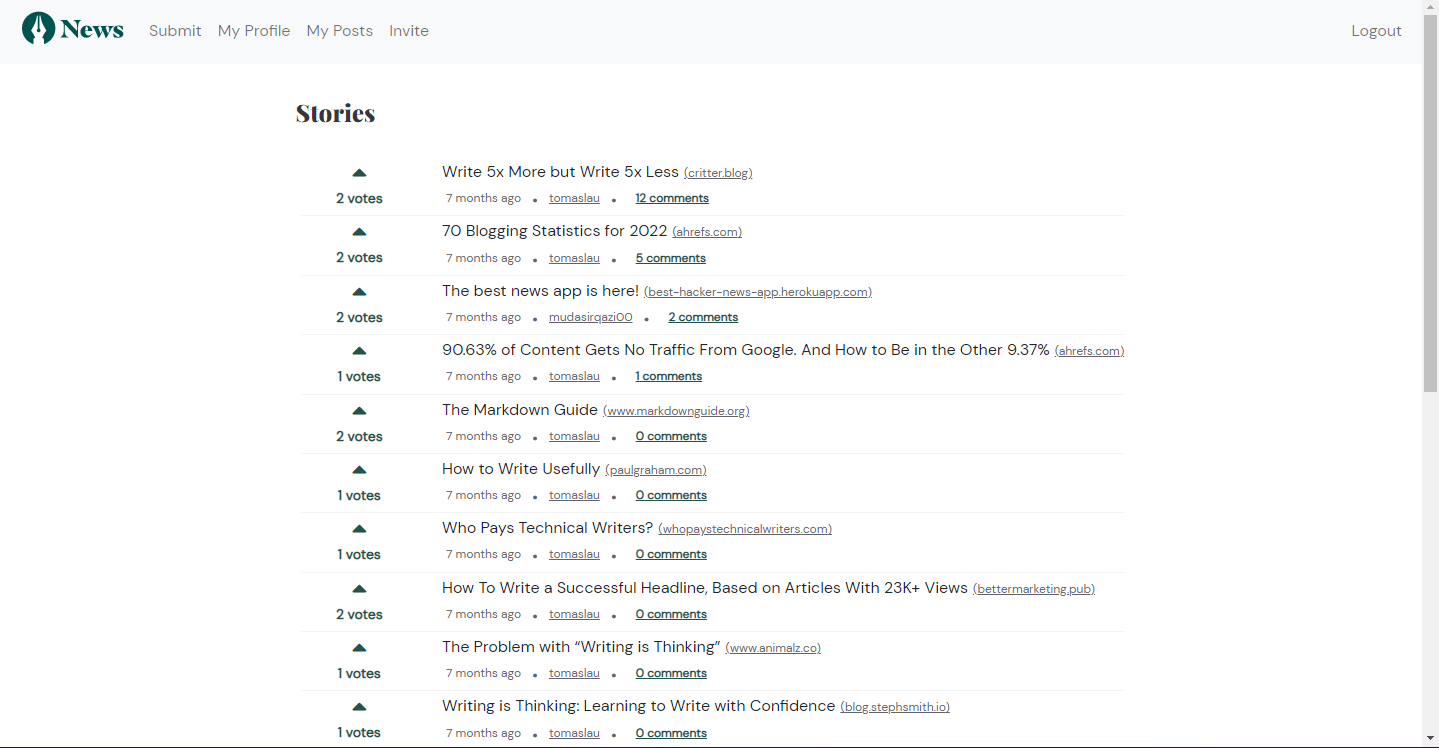
Task: Visit the critter.blog domain link
Action: click(718, 173)
